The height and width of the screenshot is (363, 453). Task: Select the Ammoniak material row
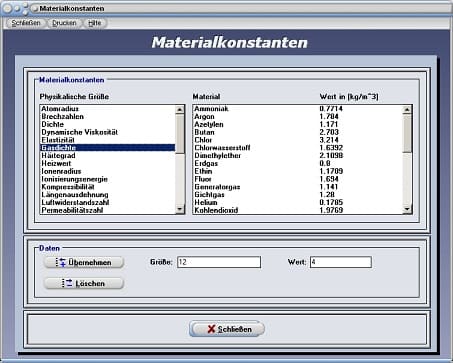pos(298,109)
